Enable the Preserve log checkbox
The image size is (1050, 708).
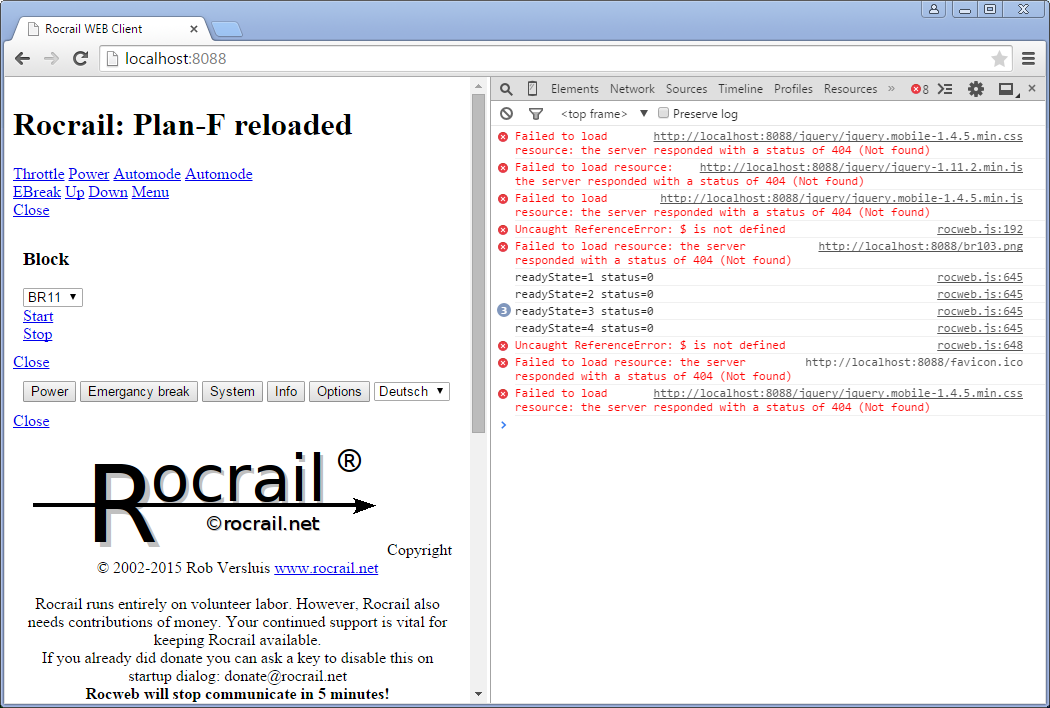pos(663,113)
